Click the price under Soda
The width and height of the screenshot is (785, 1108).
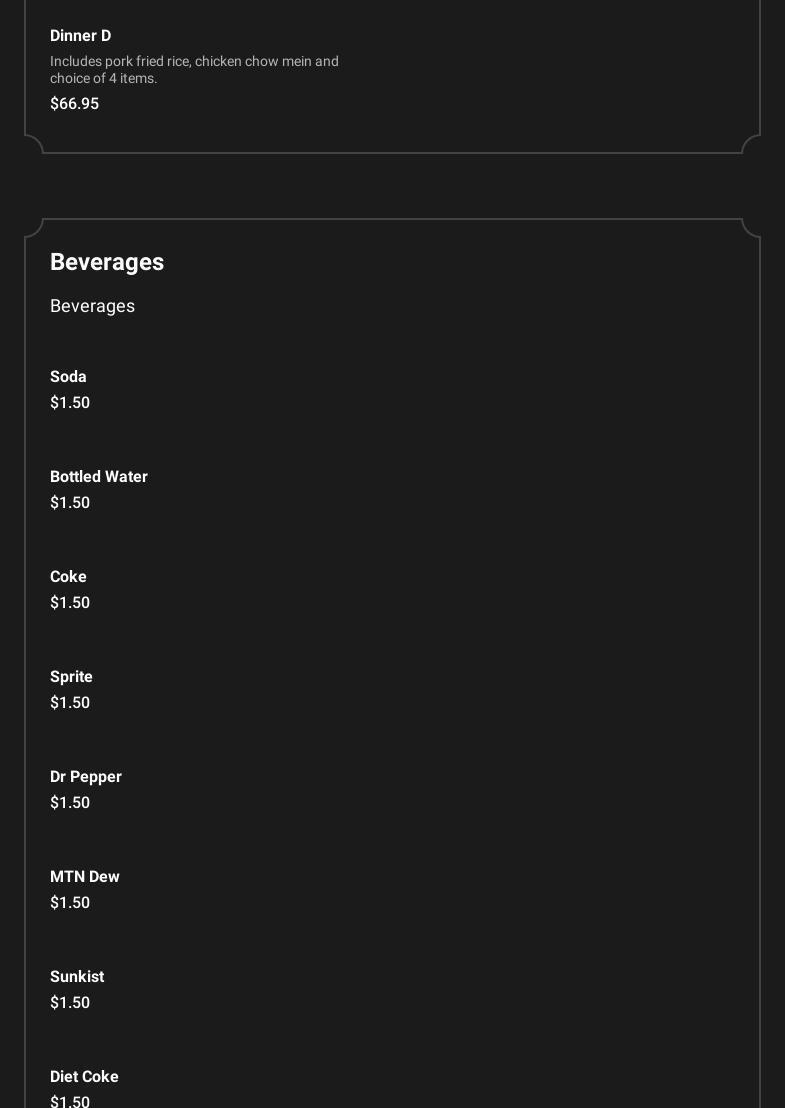click(x=70, y=403)
